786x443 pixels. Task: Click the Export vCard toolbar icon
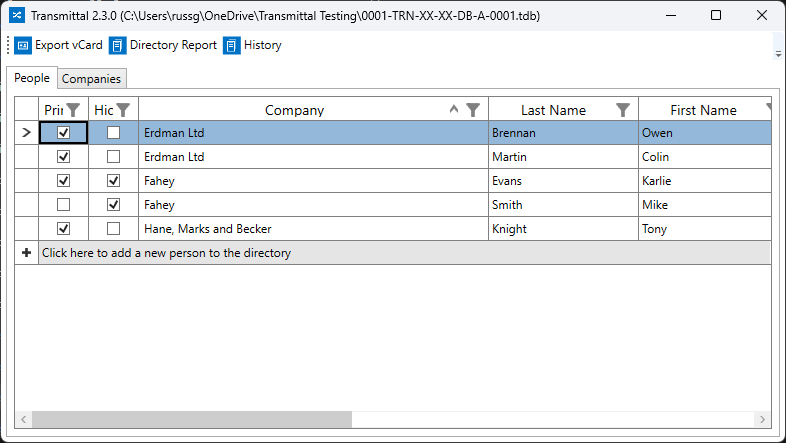(x=23, y=45)
